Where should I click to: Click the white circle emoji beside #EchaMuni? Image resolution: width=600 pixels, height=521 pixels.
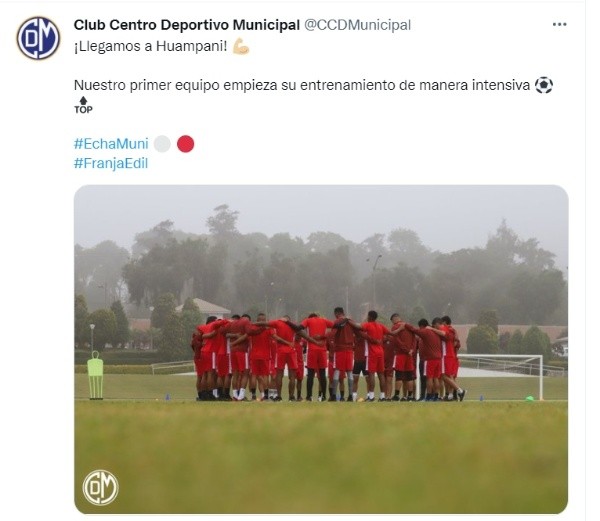(x=162, y=144)
